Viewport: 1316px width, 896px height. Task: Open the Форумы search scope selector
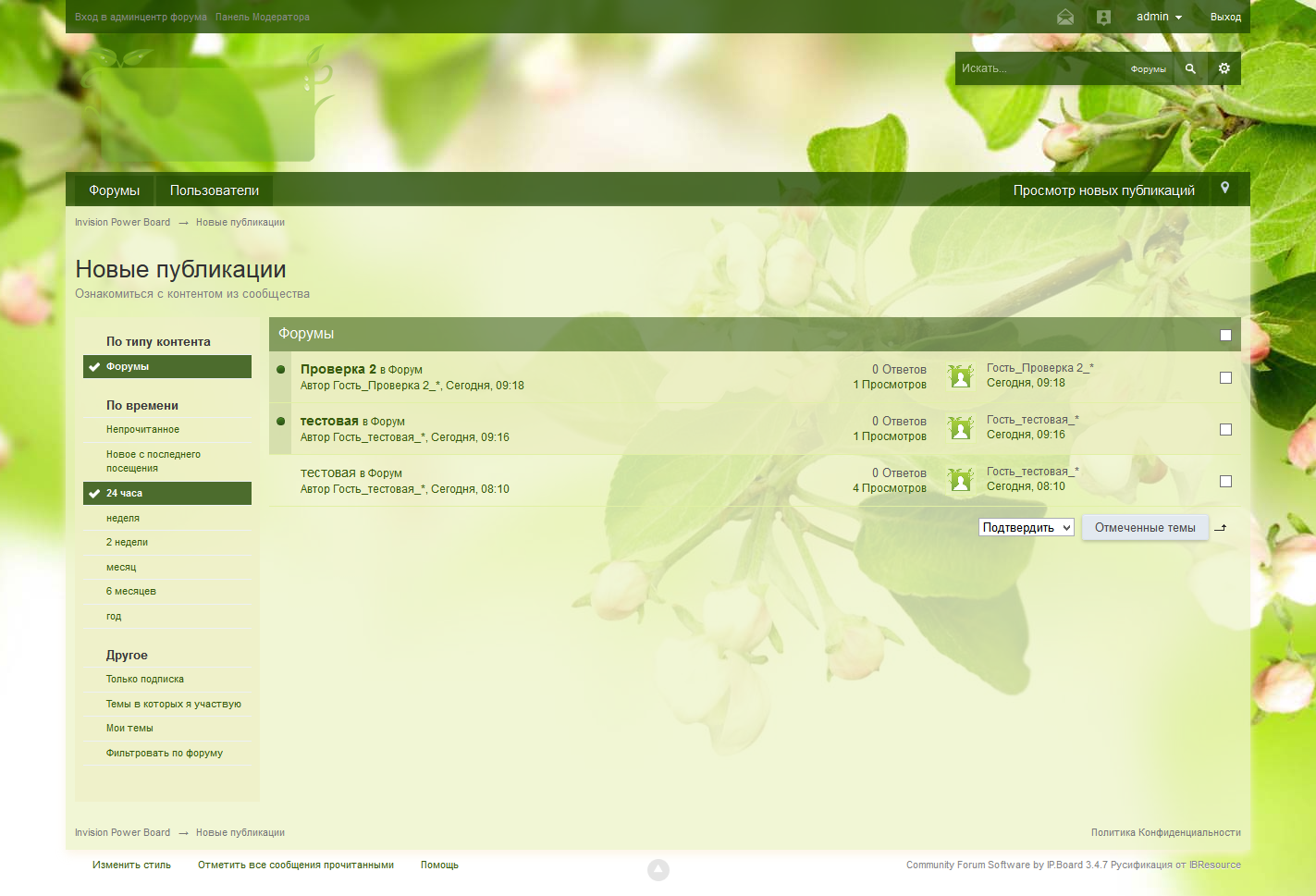point(1148,69)
